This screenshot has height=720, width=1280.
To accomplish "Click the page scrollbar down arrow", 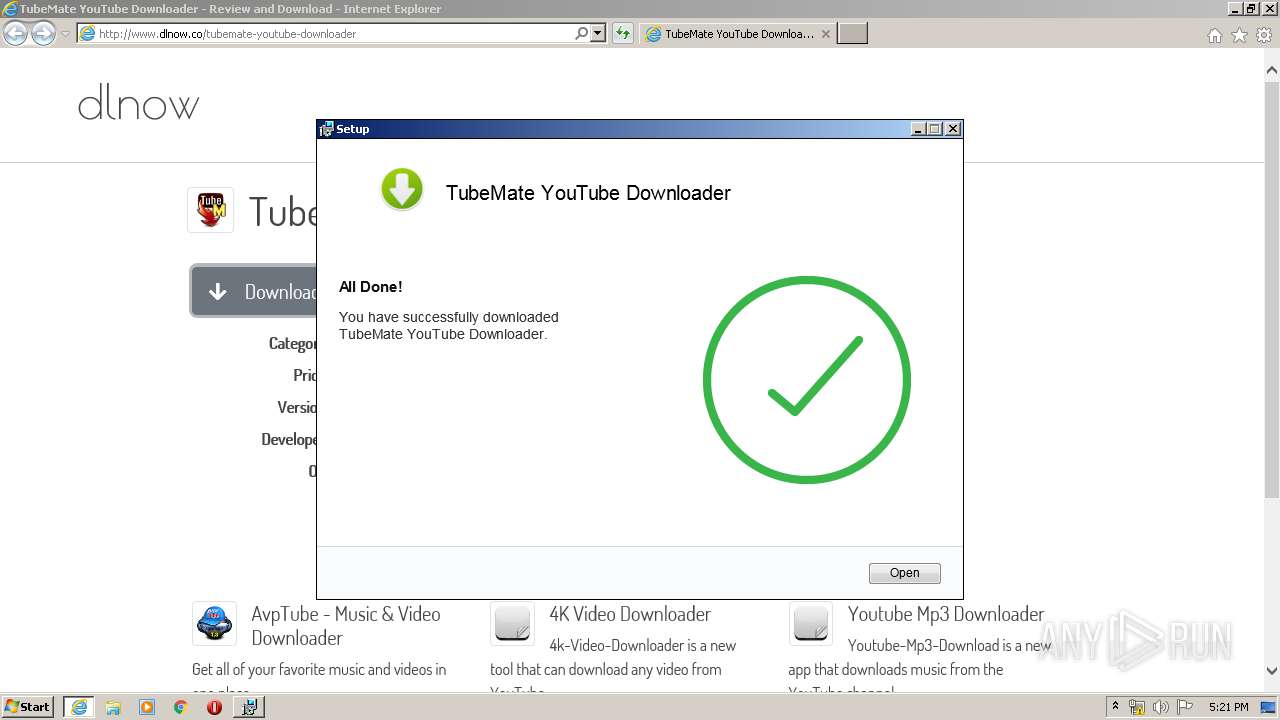I will 1272,671.
